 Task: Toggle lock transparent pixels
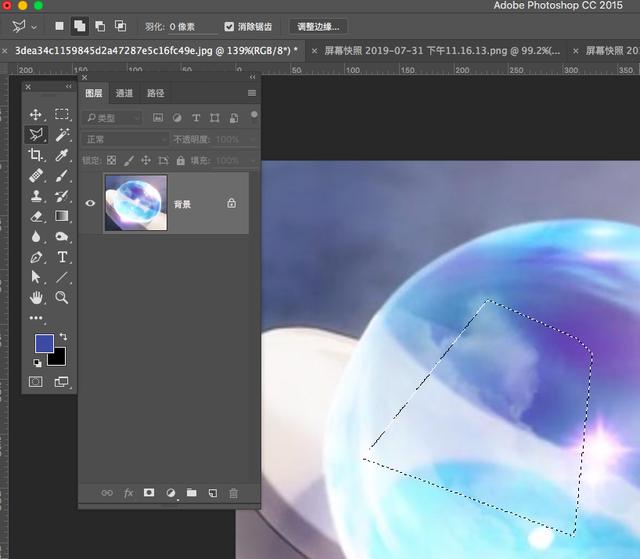click(x=111, y=160)
